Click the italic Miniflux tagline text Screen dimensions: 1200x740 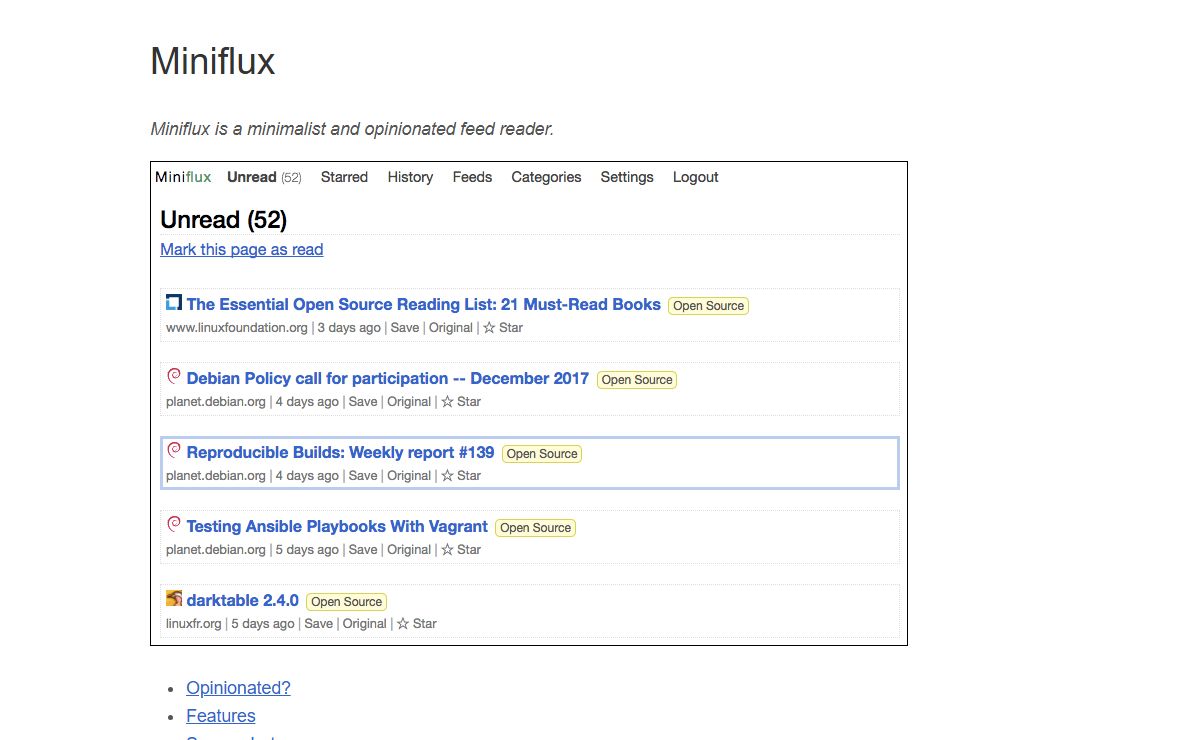[x=352, y=129]
